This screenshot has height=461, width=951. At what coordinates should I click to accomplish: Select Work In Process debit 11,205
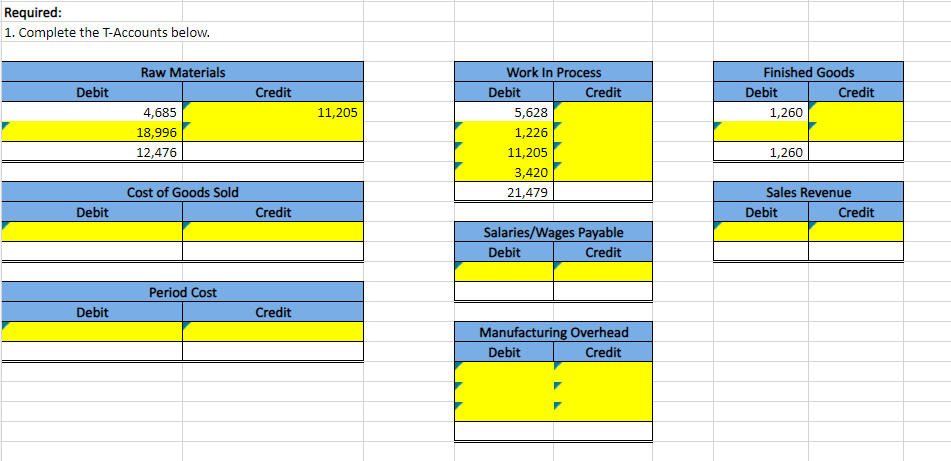504,152
